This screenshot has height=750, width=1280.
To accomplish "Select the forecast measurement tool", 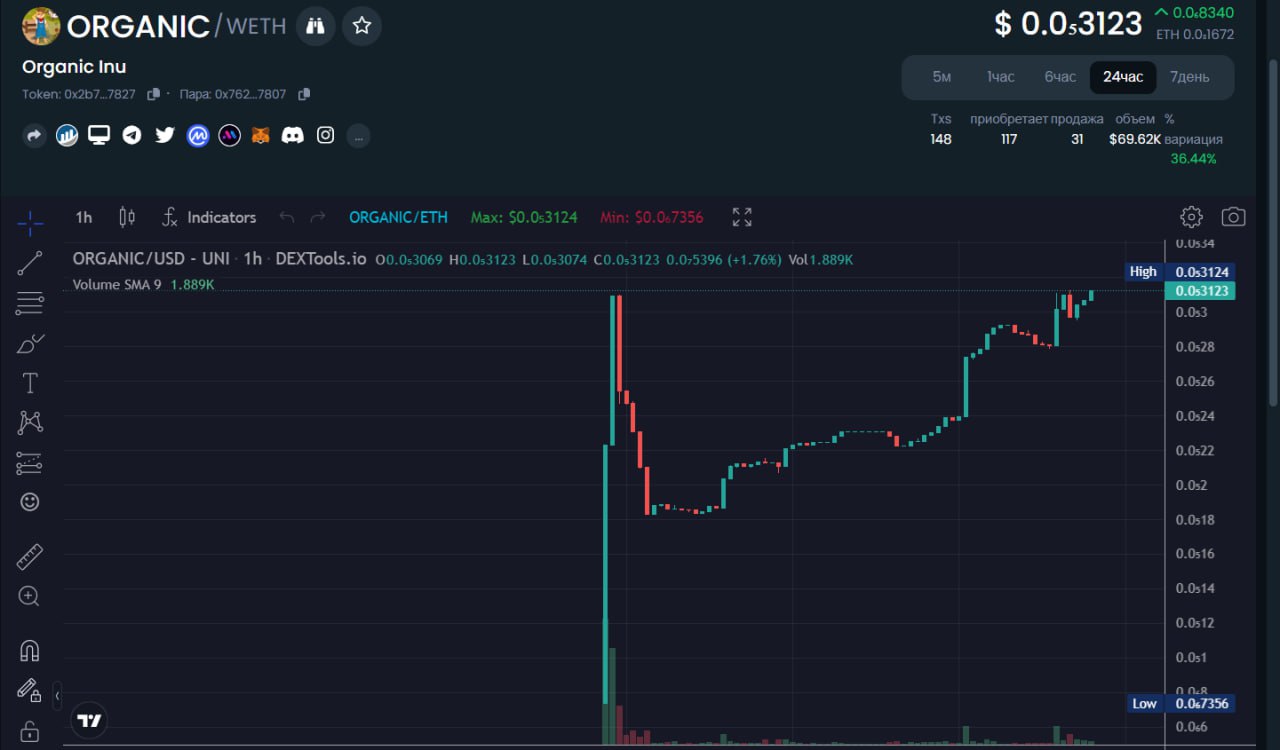I will (x=30, y=463).
